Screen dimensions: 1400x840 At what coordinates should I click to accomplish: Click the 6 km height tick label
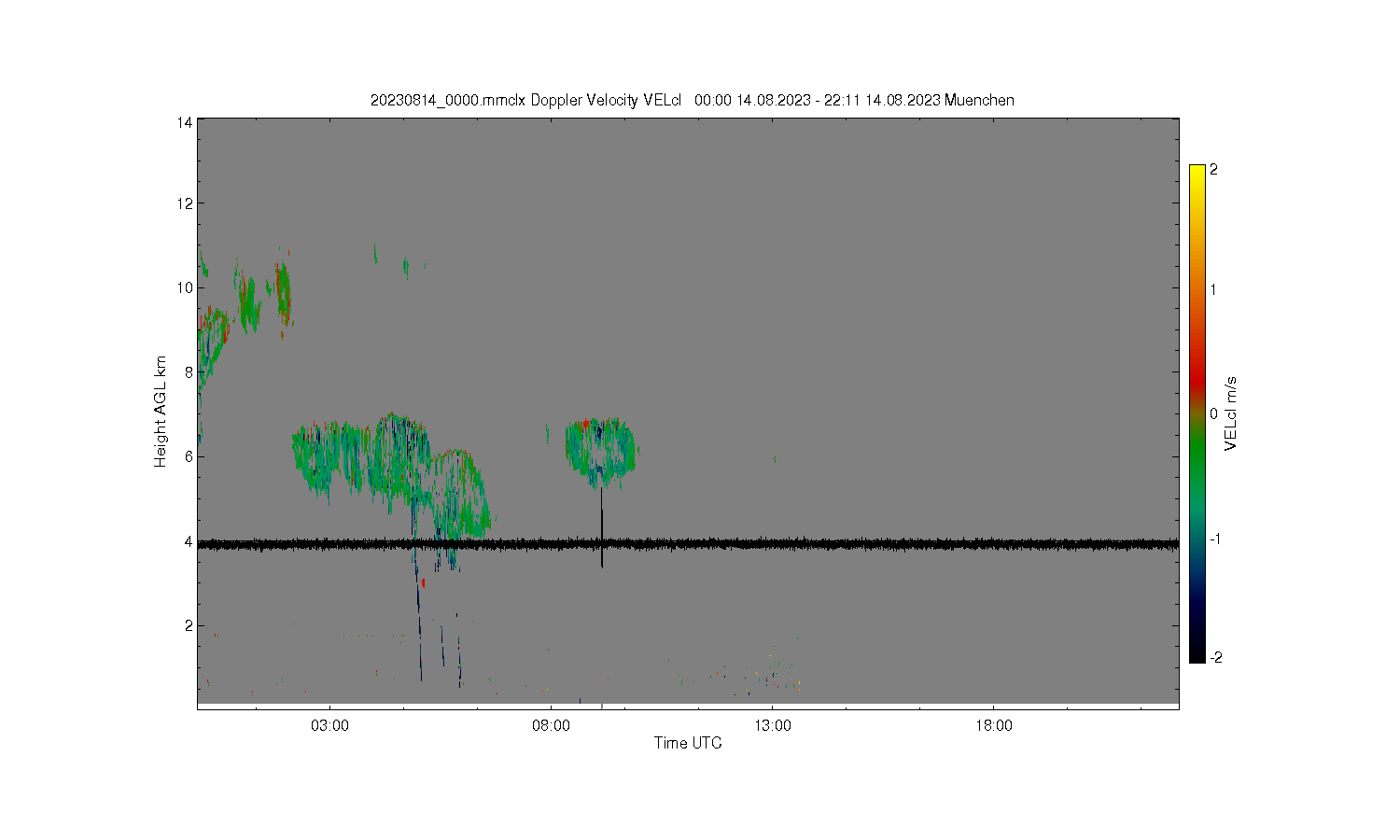click(189, 456)
